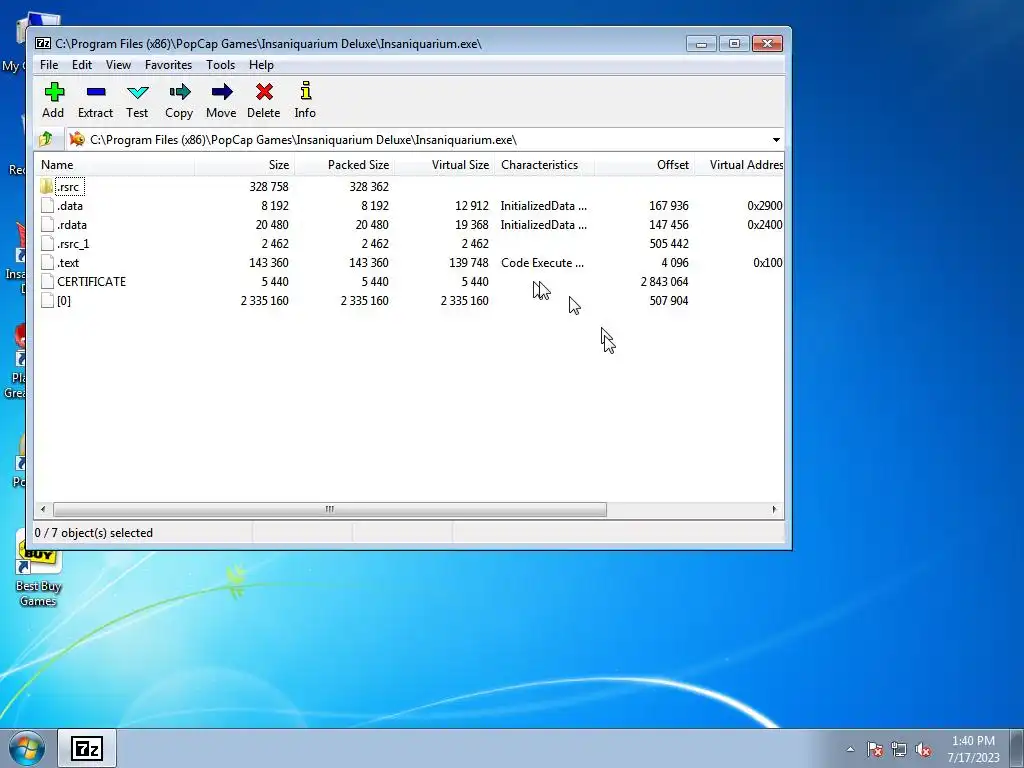The height and width of the screenshot is (768, 1024).
Task: Click the Show desktop strip
Action: 1018,748
